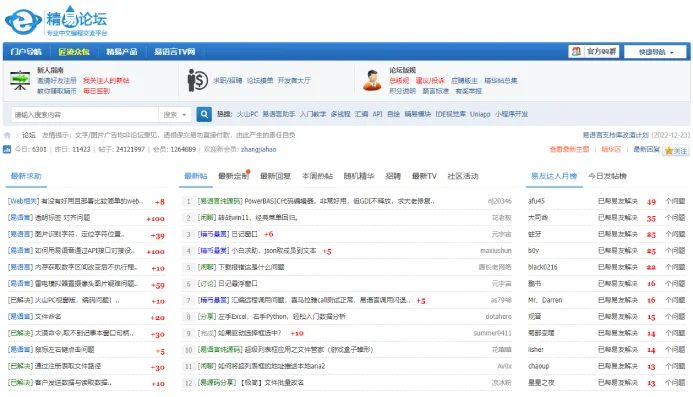Select the 易友达人月榜 tab

(x=554, y=176)
